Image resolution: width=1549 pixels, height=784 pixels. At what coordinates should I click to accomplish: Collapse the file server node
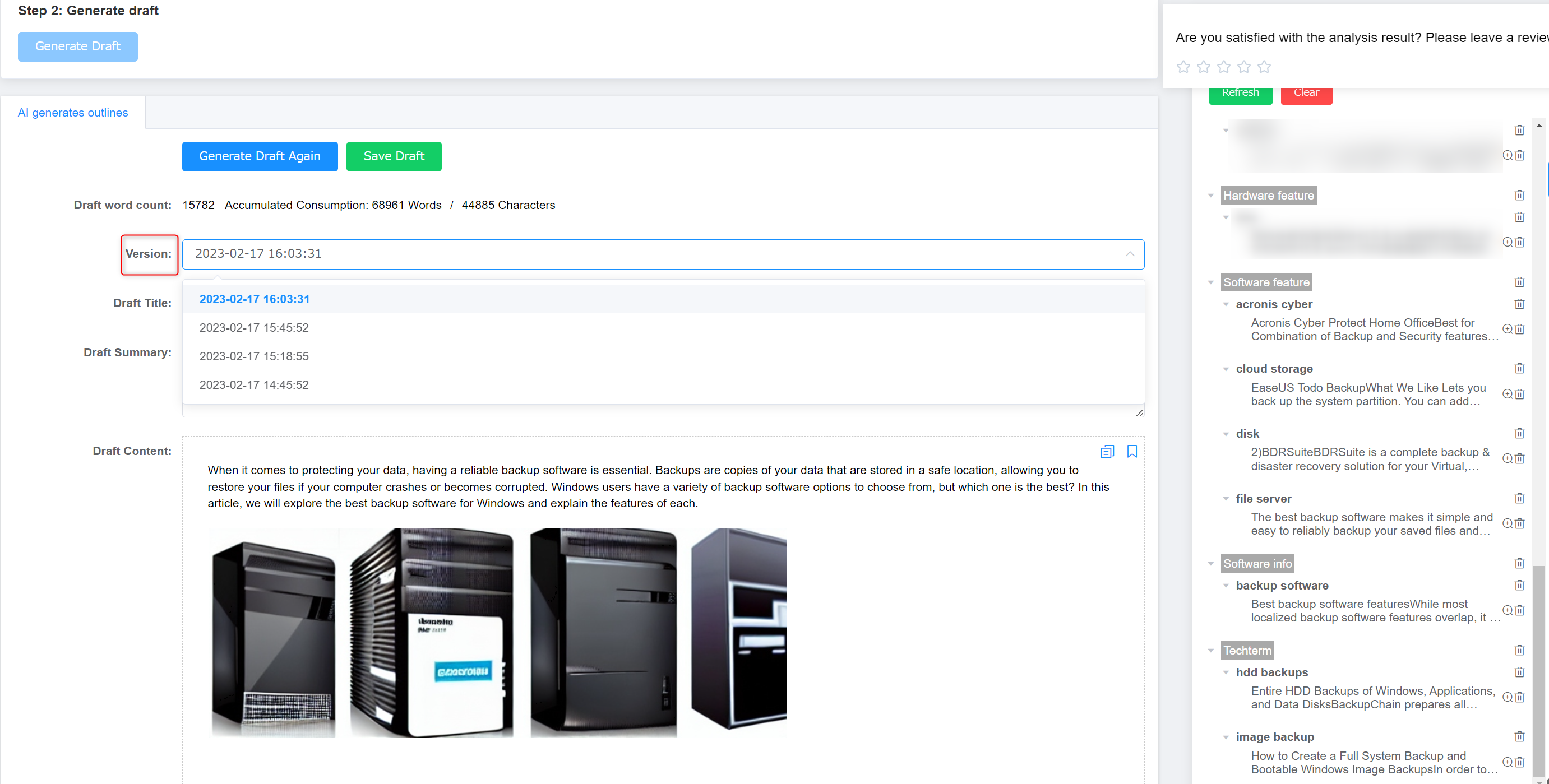pyautogui.click(x=1226, y=499)
